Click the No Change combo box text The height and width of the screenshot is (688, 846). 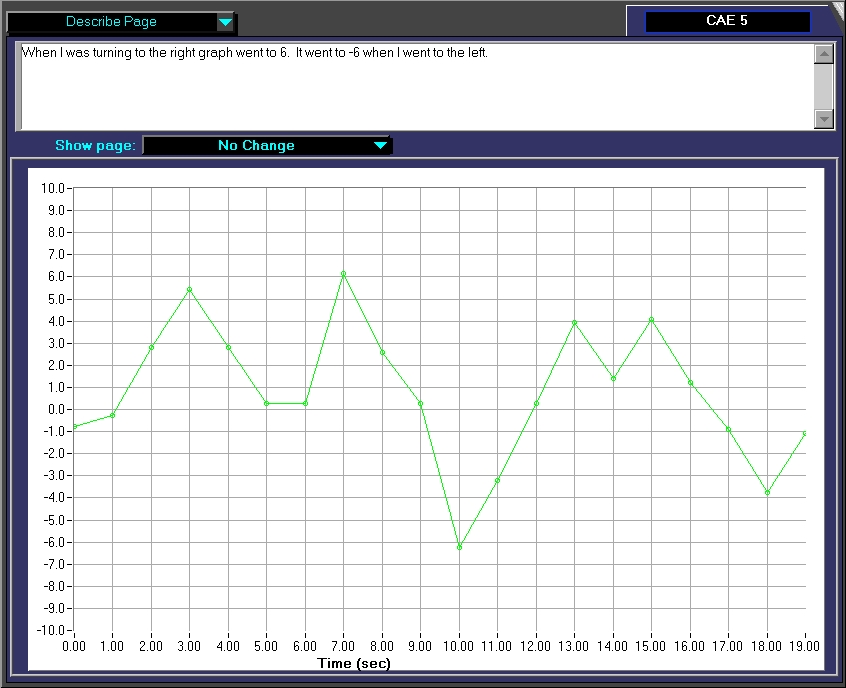click(256, 146)
